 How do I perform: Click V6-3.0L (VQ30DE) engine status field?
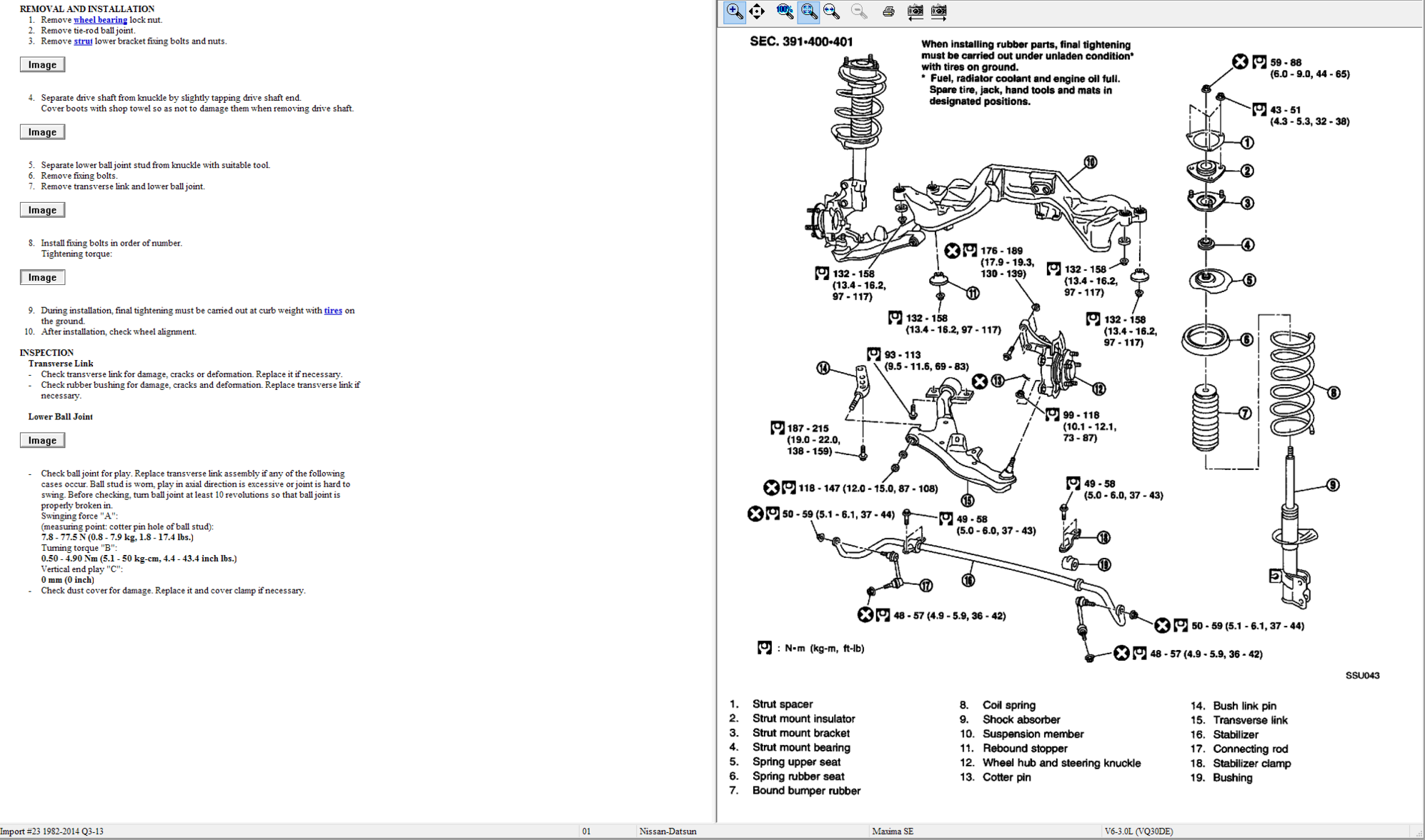tap(1138, 831)
